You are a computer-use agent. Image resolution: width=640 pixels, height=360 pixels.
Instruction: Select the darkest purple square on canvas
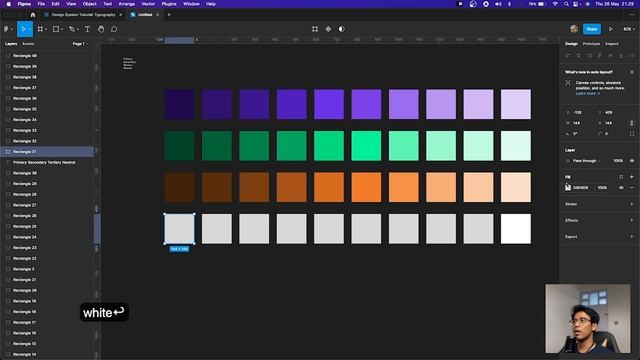[179, 104]
